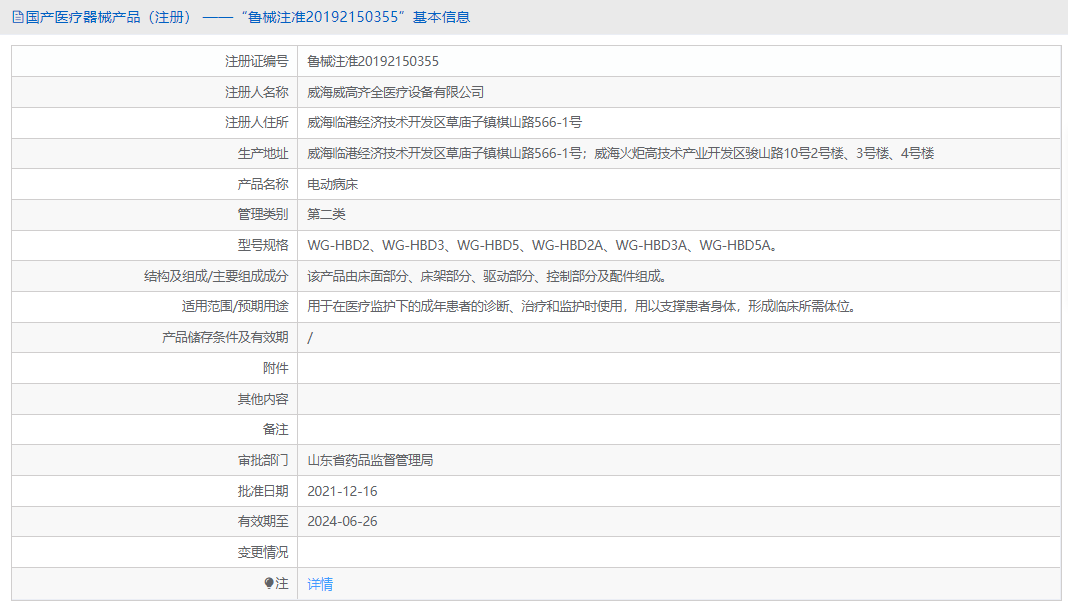The image size is (1068, 607).
Task: Click company name 威海威高齐全医疗设备有限公司
Action: pyautogui.click(x=396, y=92)
